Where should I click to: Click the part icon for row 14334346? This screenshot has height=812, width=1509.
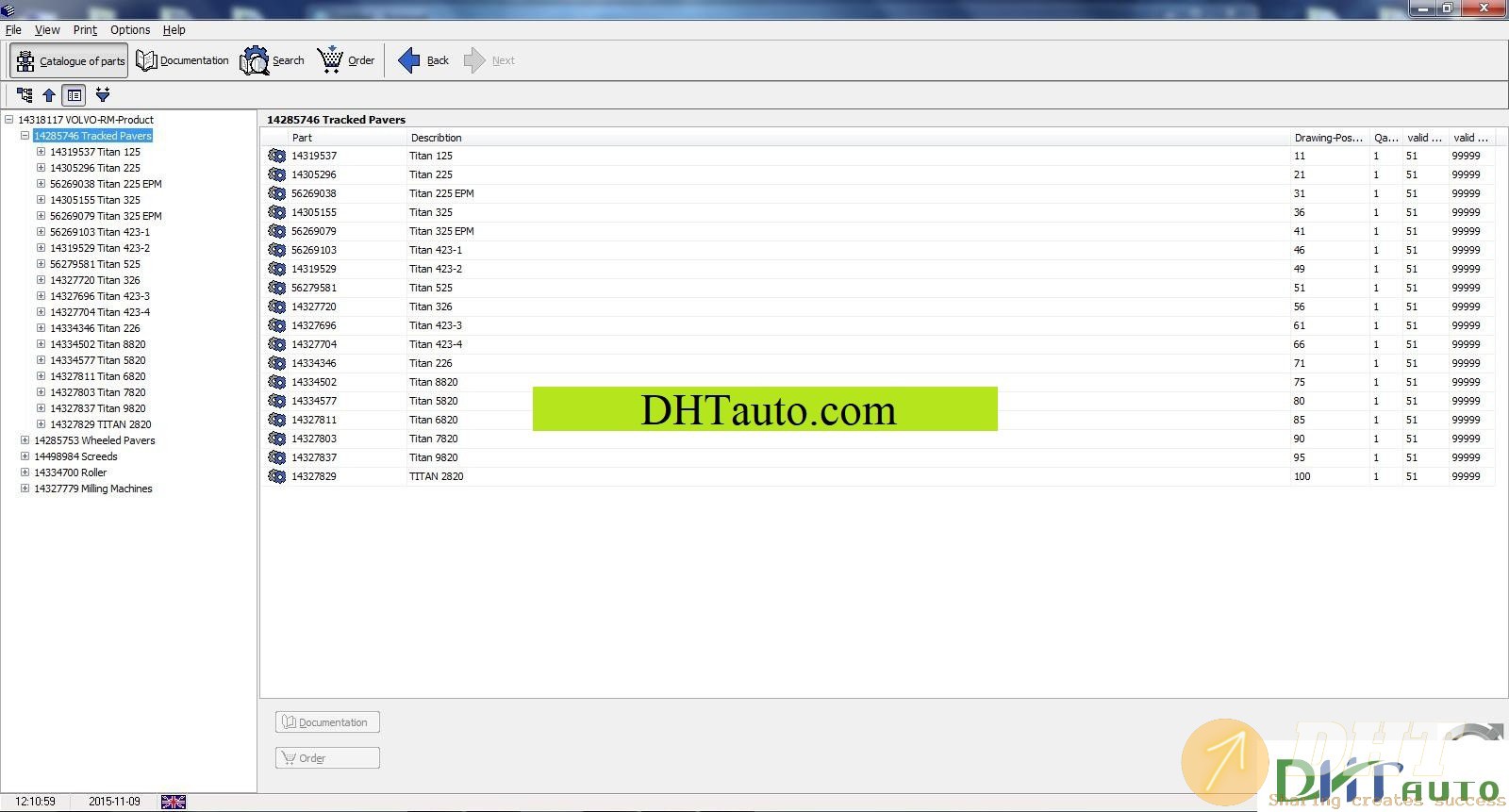pyautogui.click(x=277, y=363)
